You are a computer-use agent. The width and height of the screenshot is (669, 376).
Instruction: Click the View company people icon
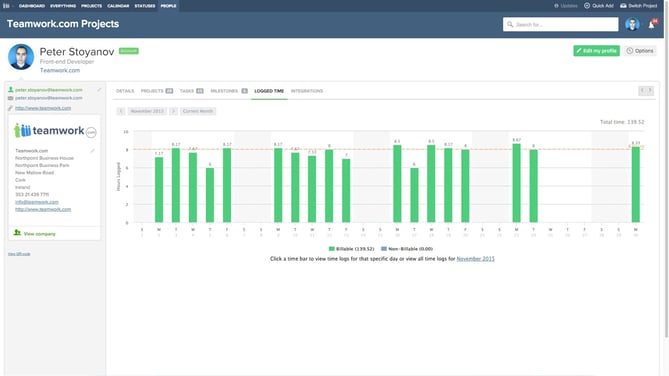[17, 233]
